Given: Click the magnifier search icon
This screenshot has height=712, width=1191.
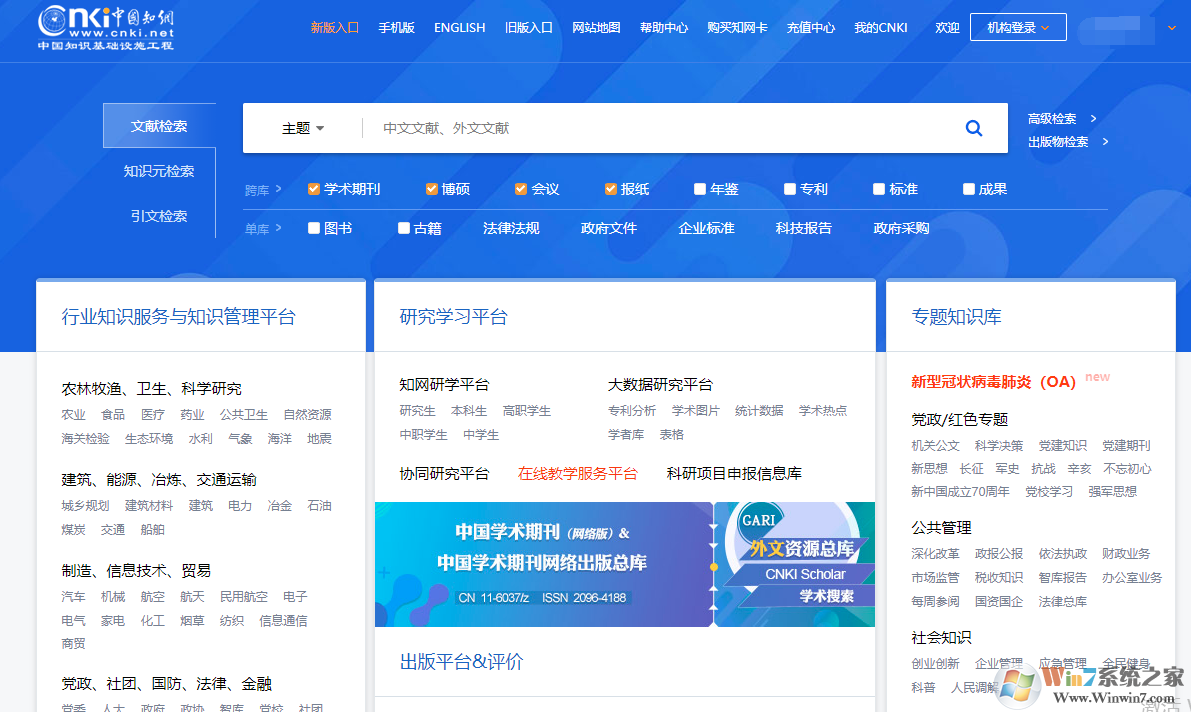Looking at the screenshot, I should click(974, 128).
